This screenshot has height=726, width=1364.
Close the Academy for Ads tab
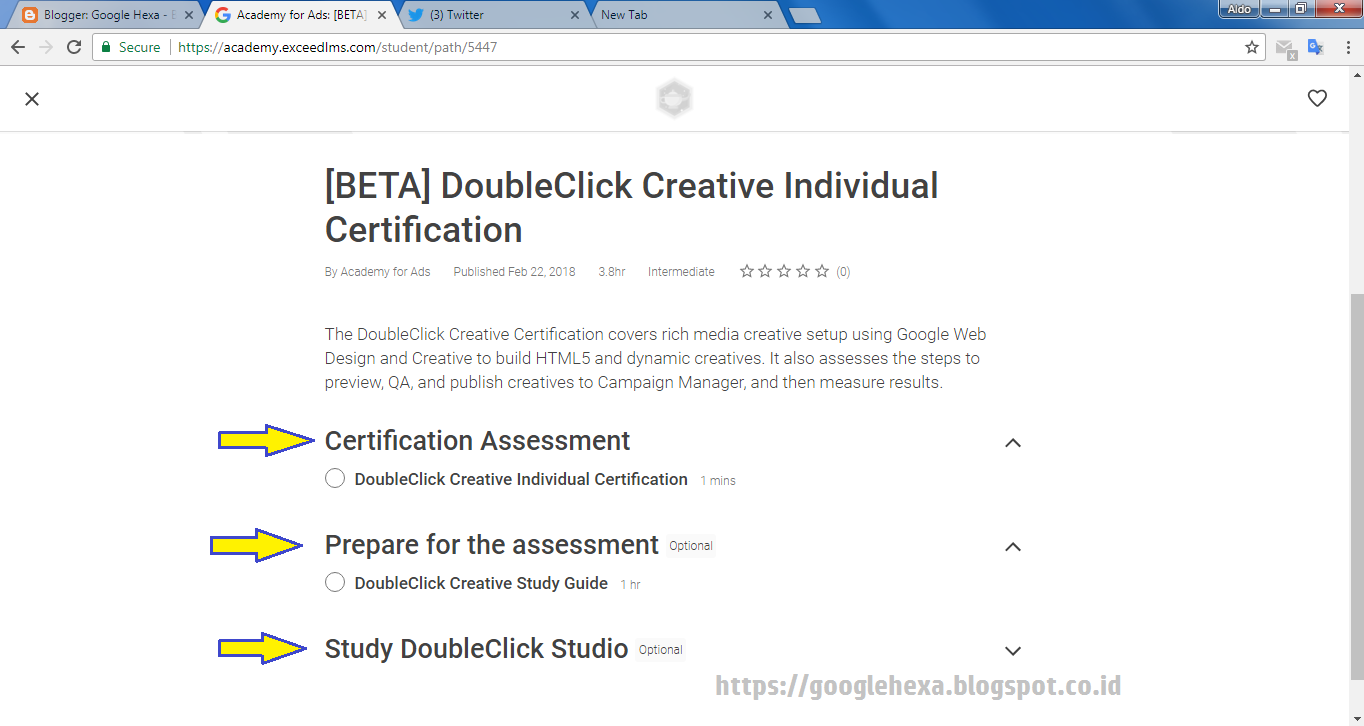[382, 15]
